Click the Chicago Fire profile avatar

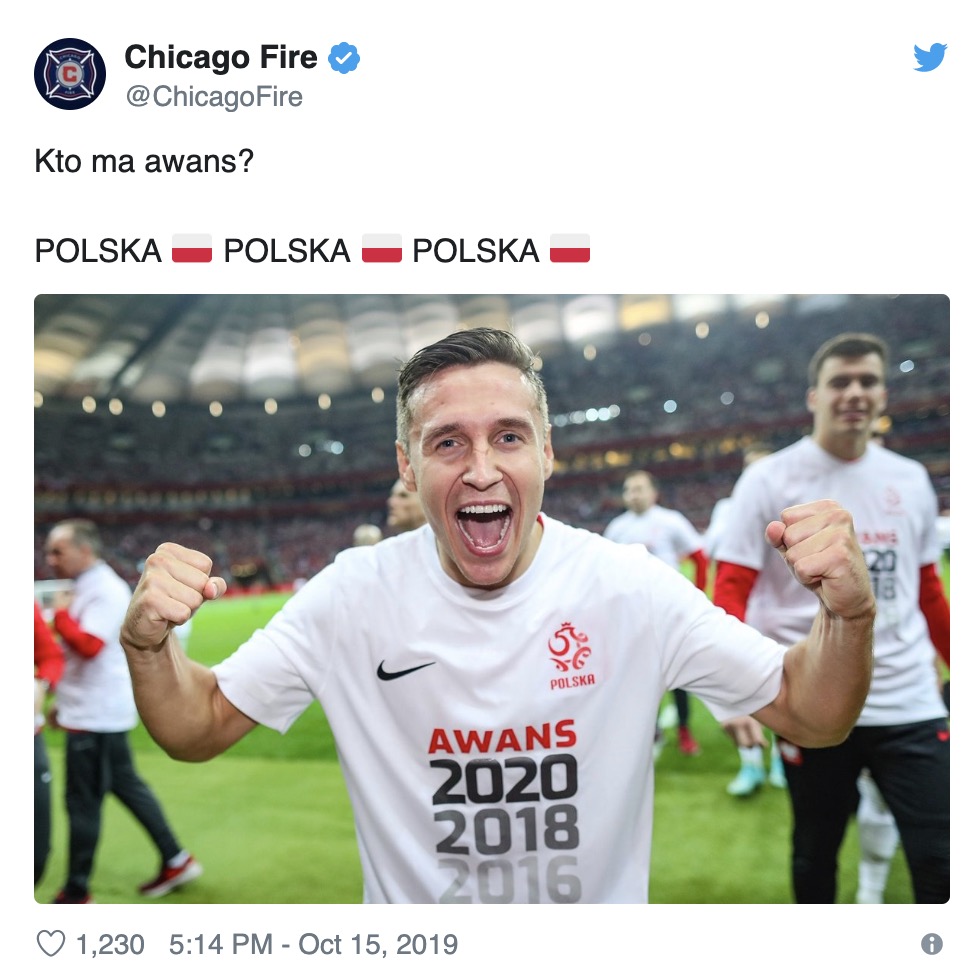[70, 74]
